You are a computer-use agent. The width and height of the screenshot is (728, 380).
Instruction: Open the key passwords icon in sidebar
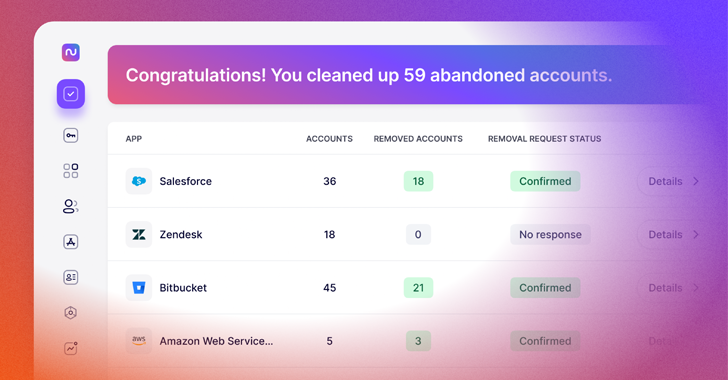71,136
